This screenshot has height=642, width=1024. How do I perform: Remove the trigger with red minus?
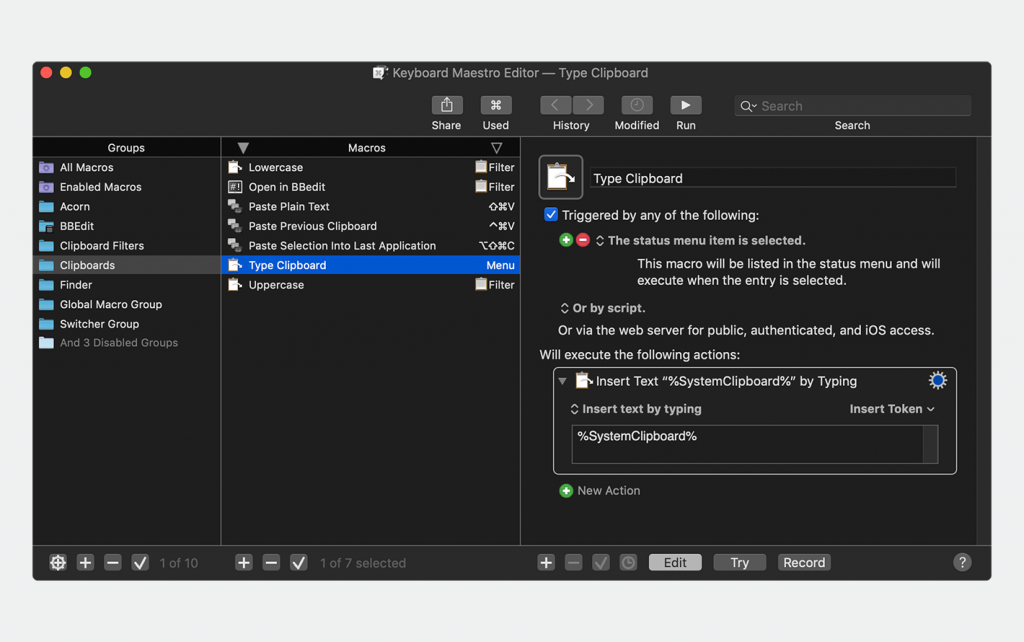[583, 240]
